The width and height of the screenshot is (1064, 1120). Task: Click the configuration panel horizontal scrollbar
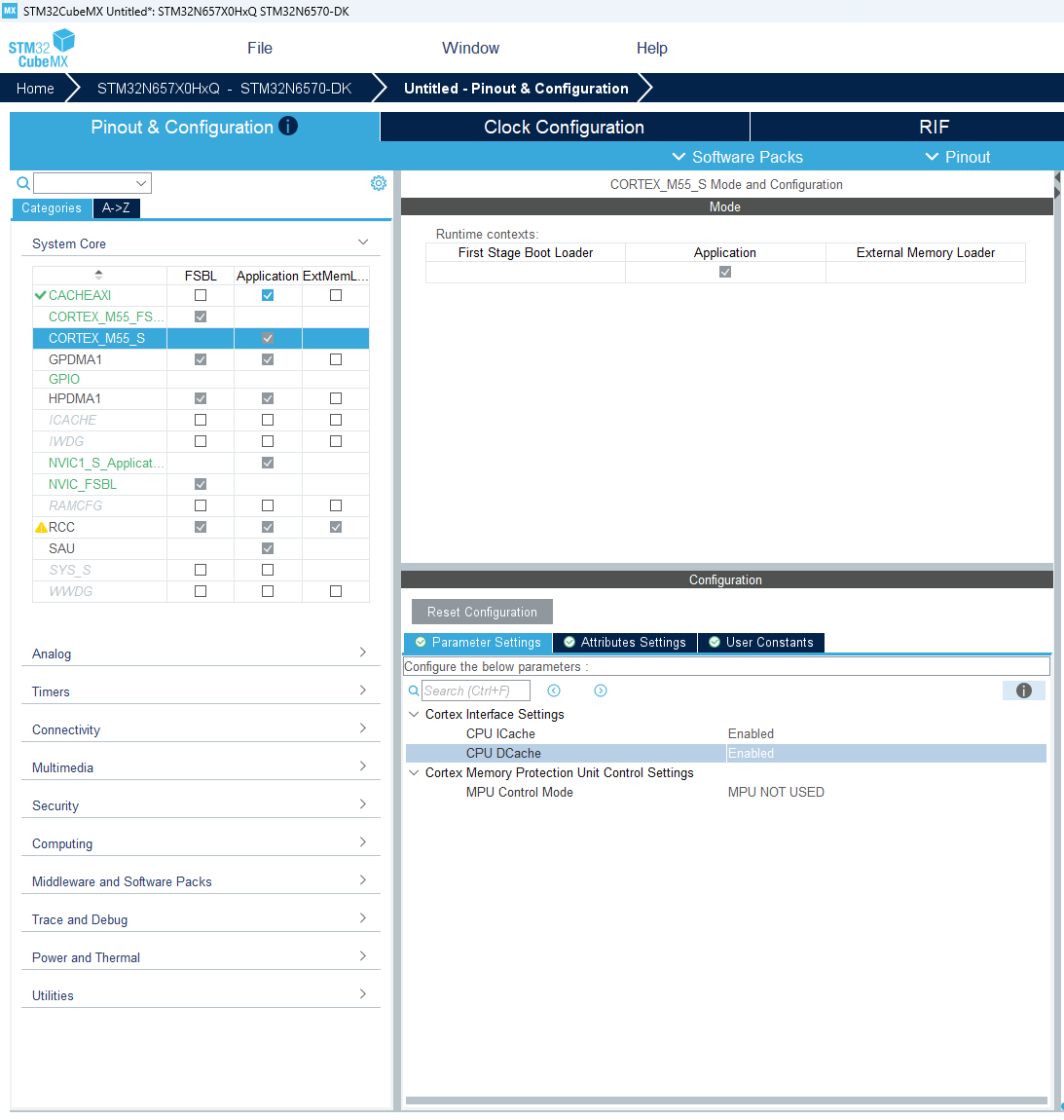click(726, 1101)
